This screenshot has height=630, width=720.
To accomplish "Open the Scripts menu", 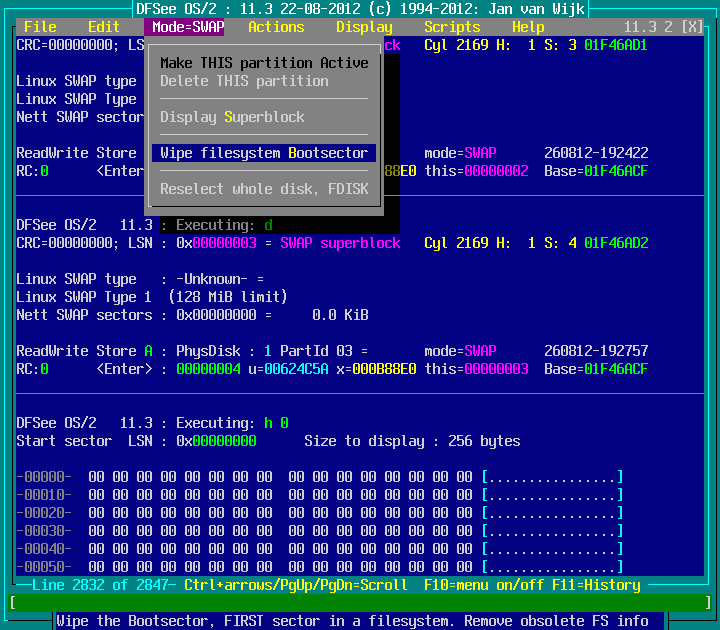I will click(452, 27).
